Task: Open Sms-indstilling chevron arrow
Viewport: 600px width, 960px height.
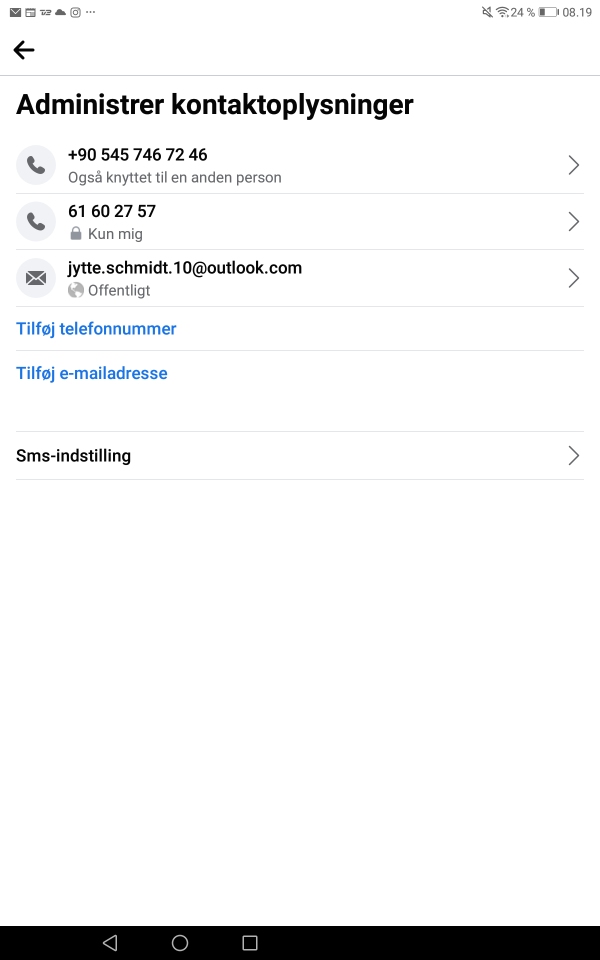Action: point(574,456)
